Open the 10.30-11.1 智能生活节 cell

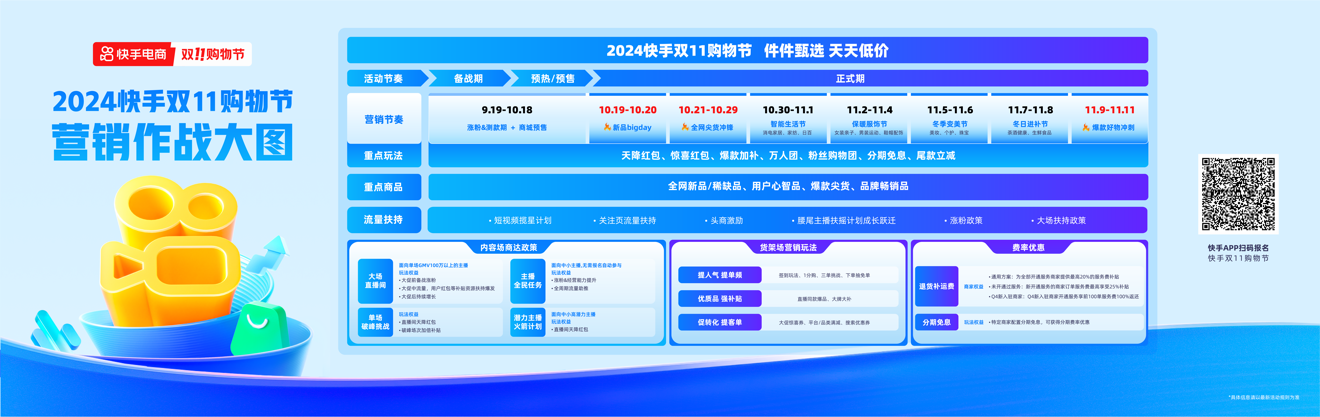pyautogui.click(x=788, y=119)
